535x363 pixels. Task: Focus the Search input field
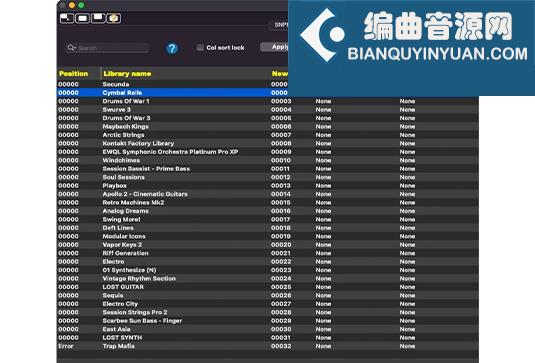pos(107,48)
